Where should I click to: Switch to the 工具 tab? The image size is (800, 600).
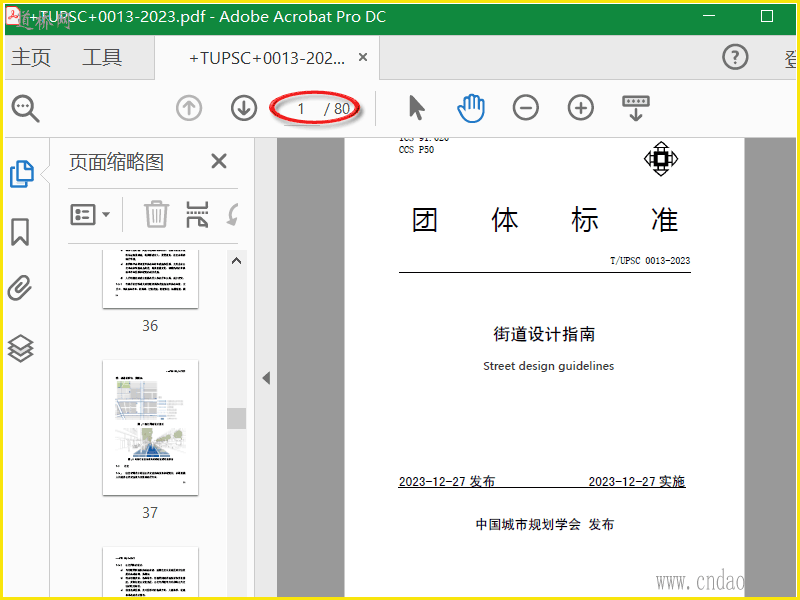click(x=102, y=57)
